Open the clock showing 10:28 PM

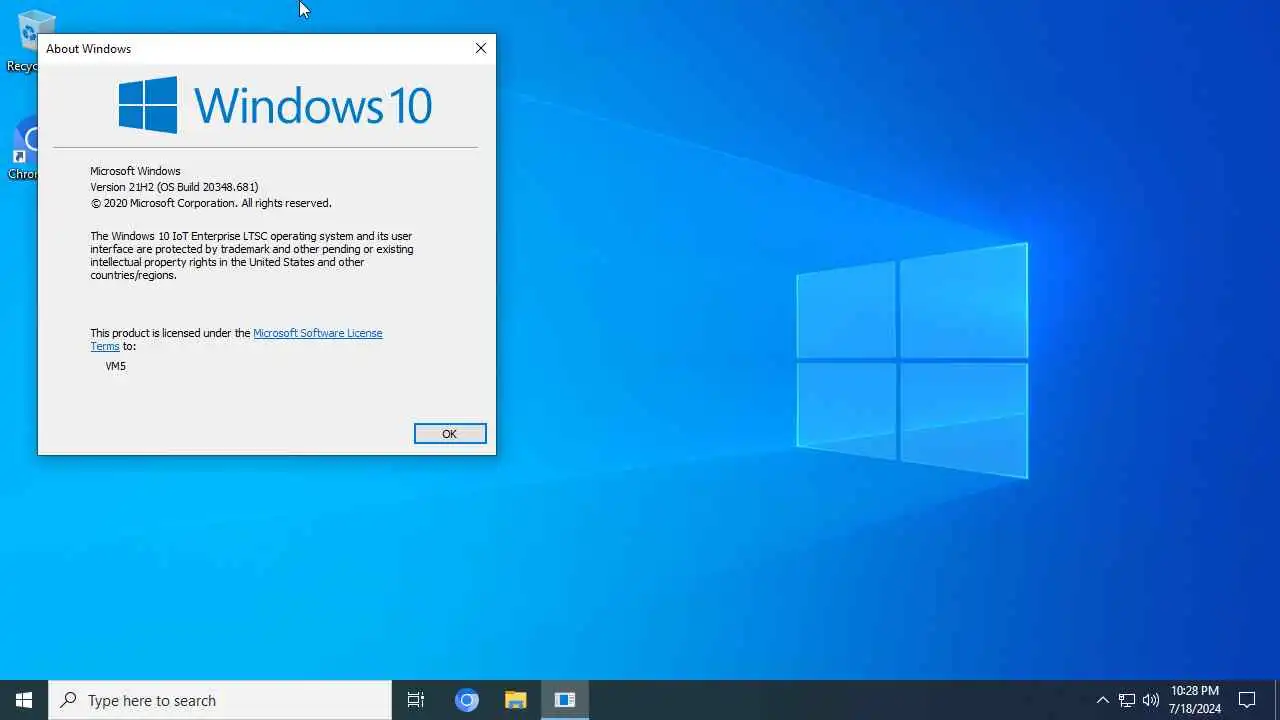1195,700
